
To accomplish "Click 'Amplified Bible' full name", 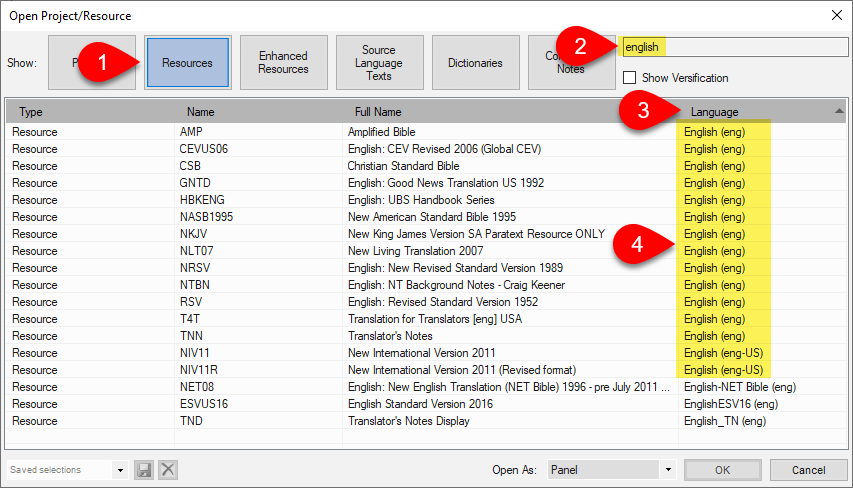I will (381, 132).
